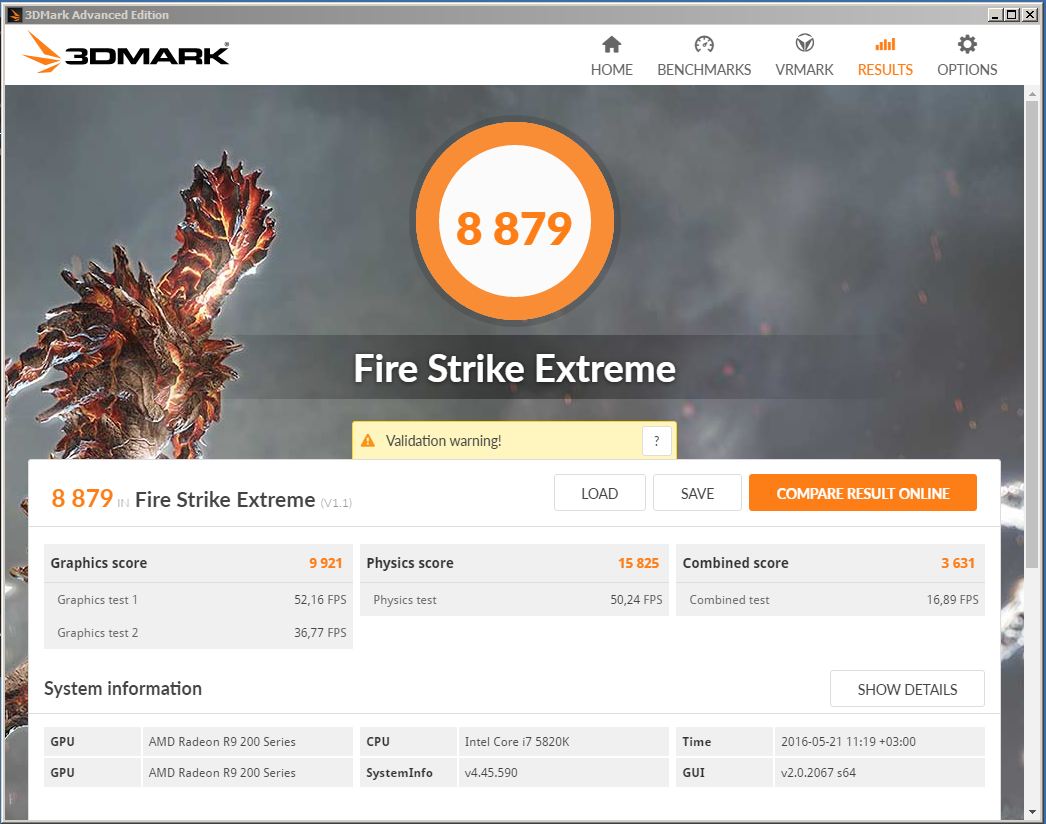This screenshot has width=1046, height=824.
Task: Click the SHOW DETAILS button
Action: 907,689
